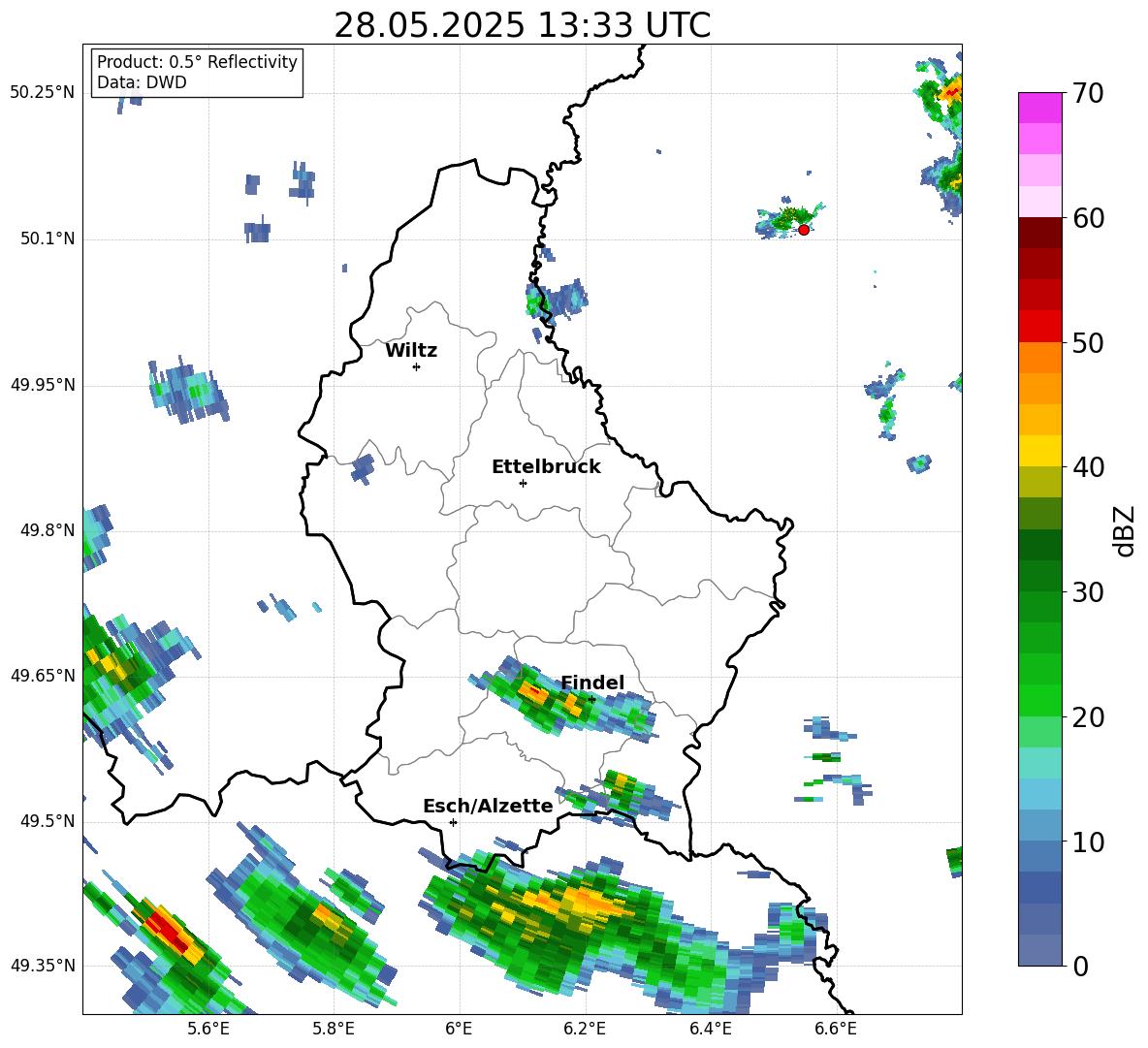Click the 49.35°N latitude label
Screen dimensions: 1148x1048
[x=43, y=966]
